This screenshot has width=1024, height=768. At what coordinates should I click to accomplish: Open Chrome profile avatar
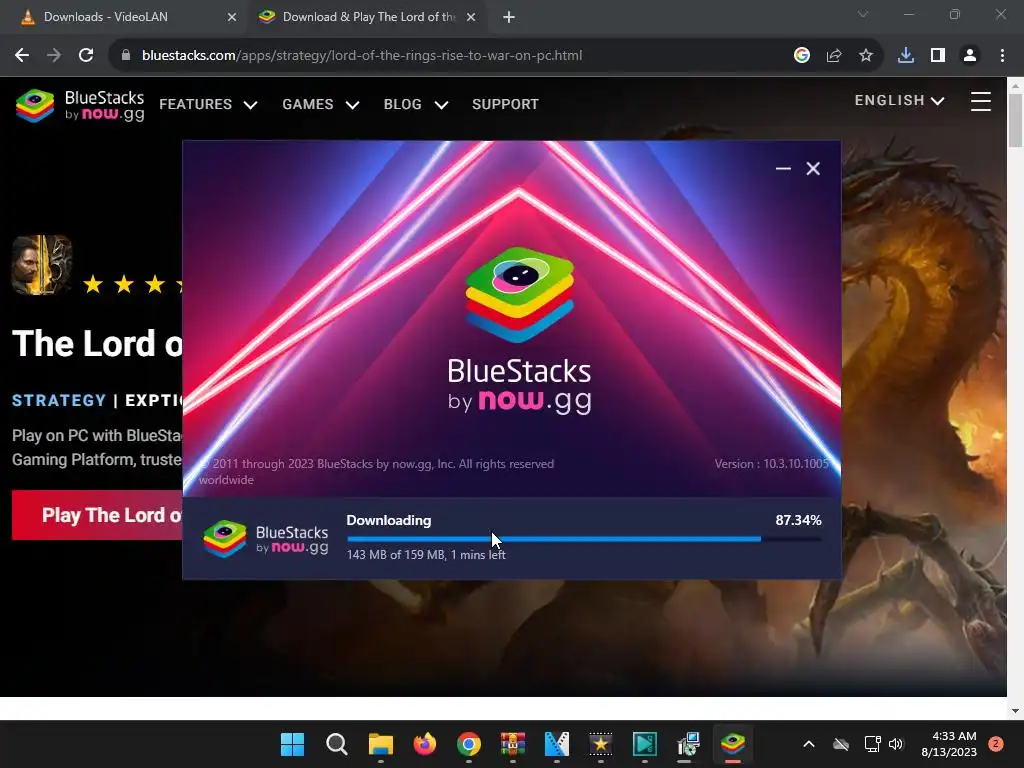tap(970, 56)
